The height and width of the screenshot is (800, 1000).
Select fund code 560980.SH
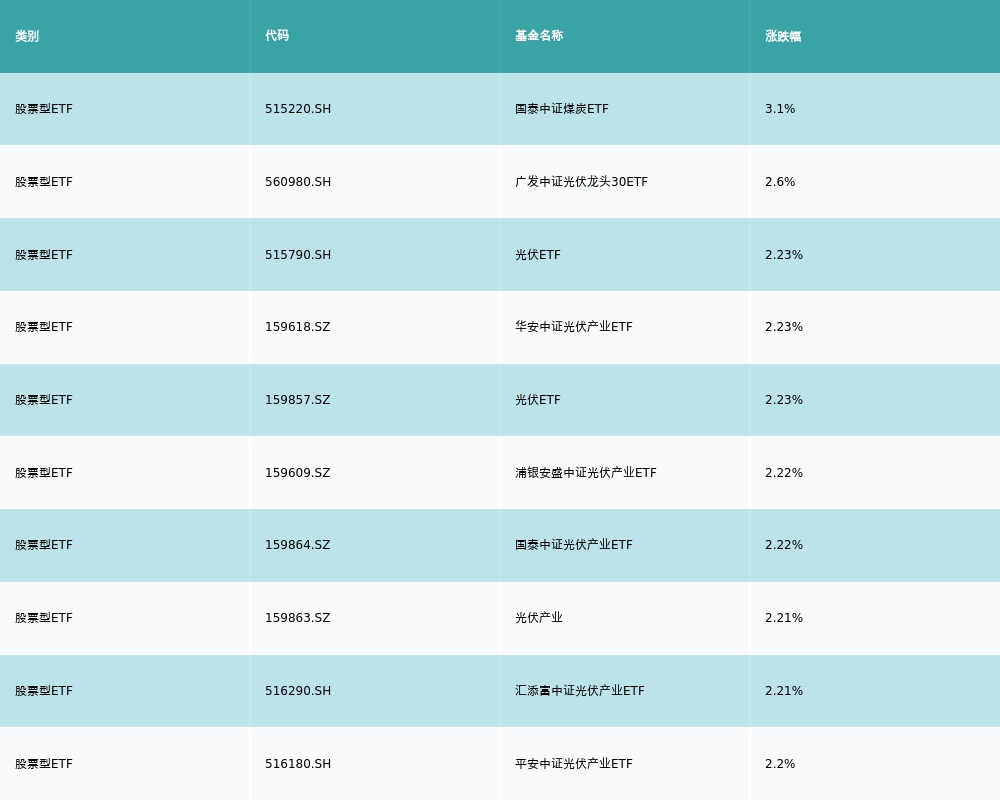coord(298,182)
